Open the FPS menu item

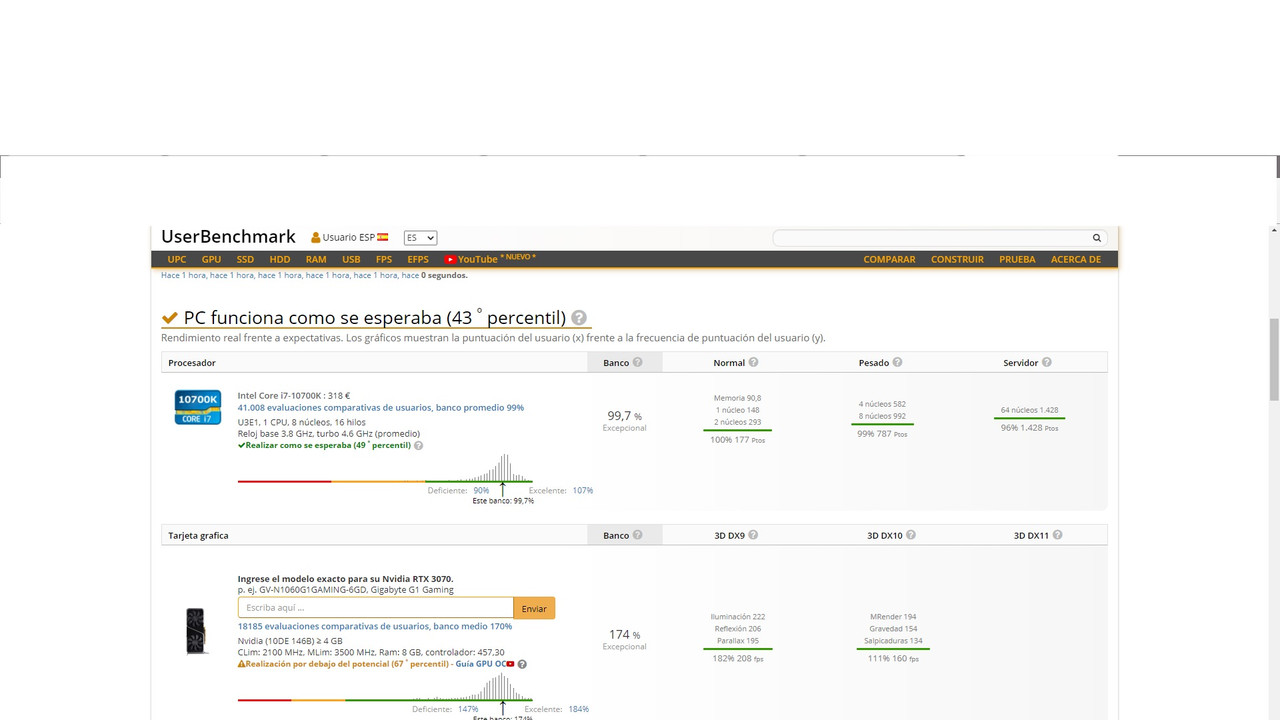click(384, 259)
